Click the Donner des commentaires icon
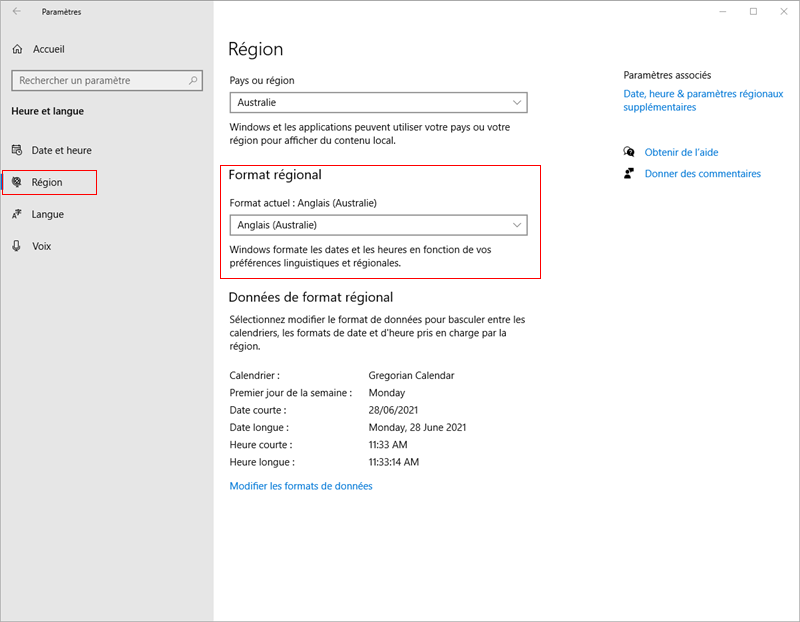 pyautogui.click(x=629, y=173)
